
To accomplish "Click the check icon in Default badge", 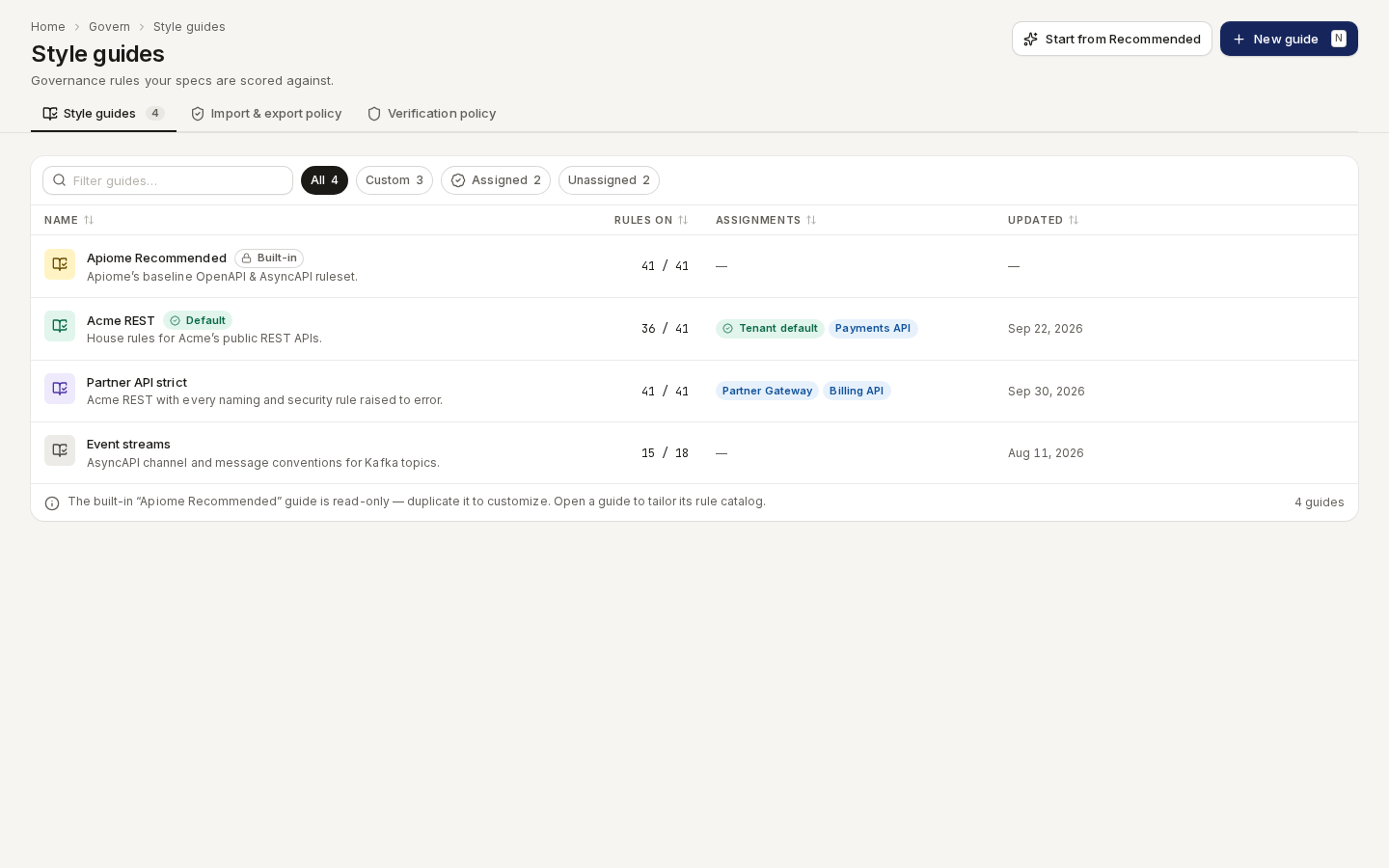I will [175, 321].
